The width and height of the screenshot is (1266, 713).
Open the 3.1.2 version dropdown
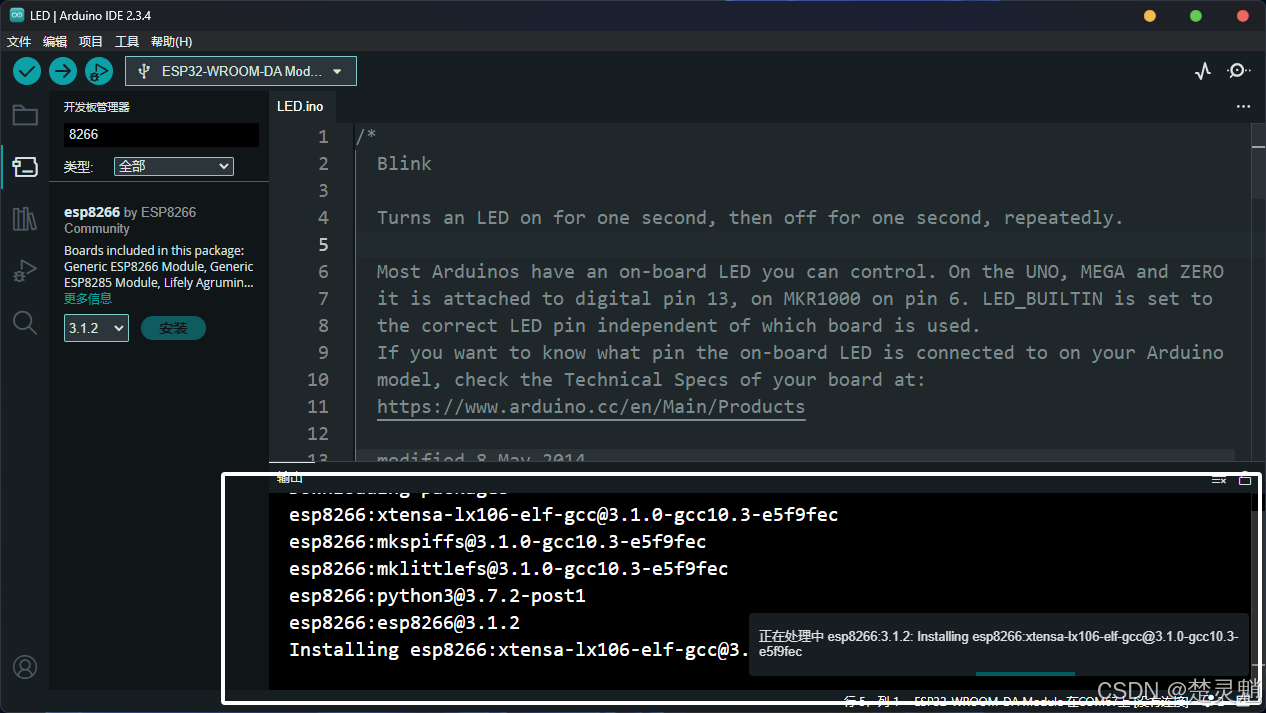tap(97, 328)
